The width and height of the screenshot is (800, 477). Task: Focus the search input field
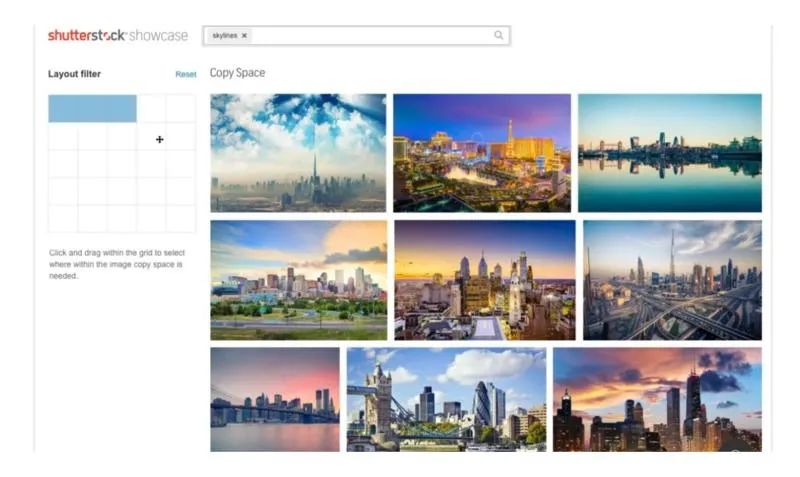tap(356, 35)
